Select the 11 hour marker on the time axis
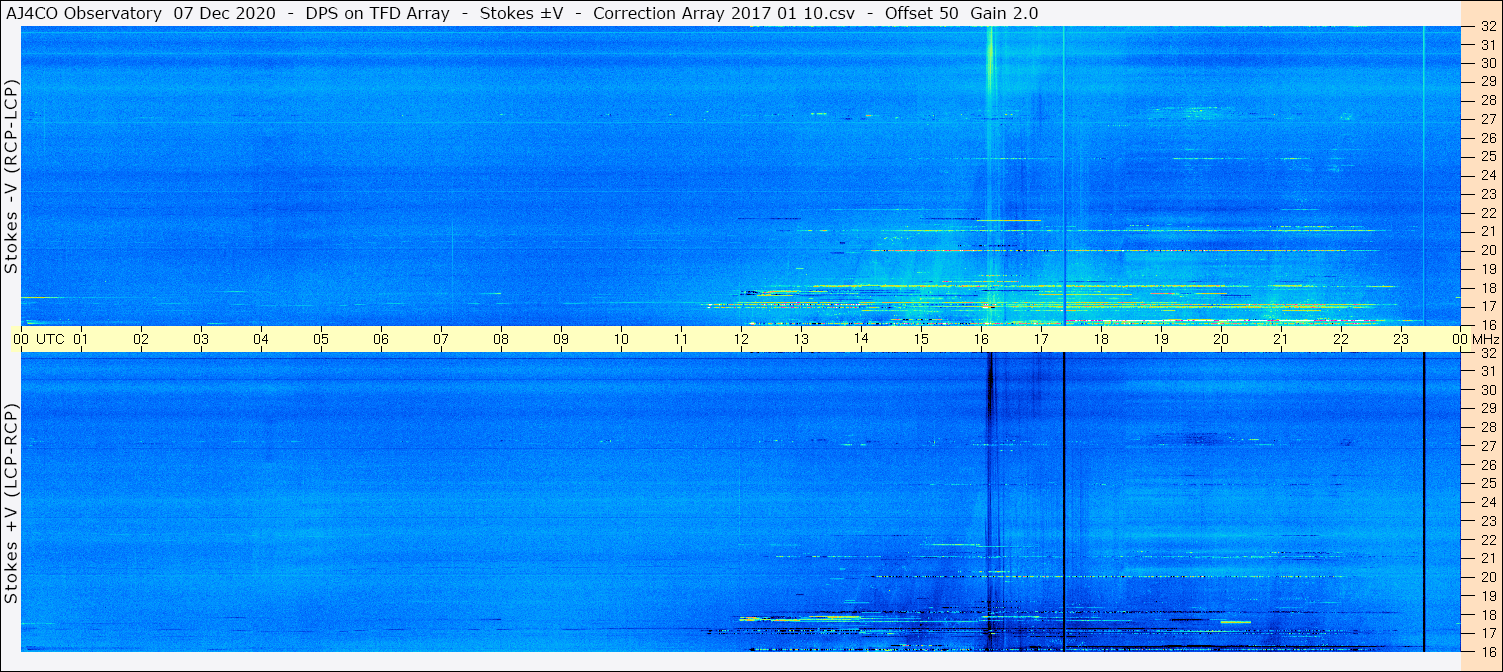 tap(681, 339)
